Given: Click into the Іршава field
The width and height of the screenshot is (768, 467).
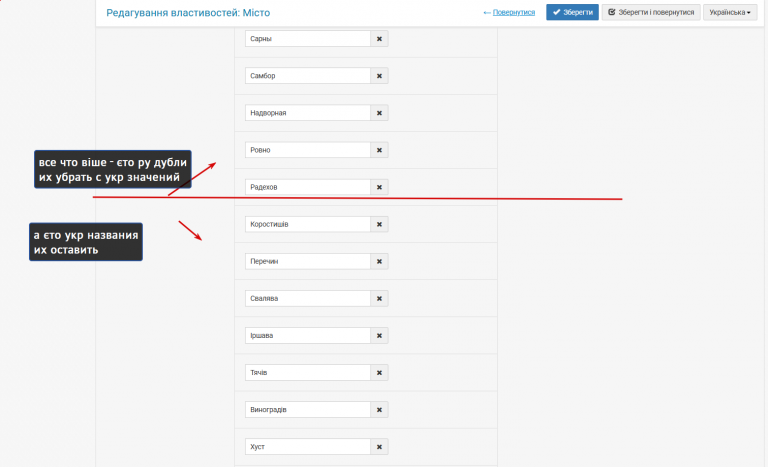Looking at the screenshot, I should click(x=308, y=336).
